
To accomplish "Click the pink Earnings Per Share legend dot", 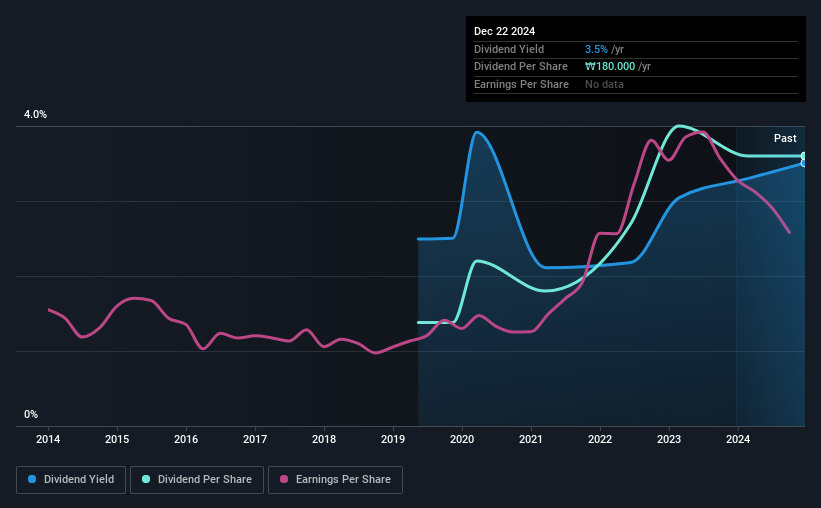I will pos(284,479).
